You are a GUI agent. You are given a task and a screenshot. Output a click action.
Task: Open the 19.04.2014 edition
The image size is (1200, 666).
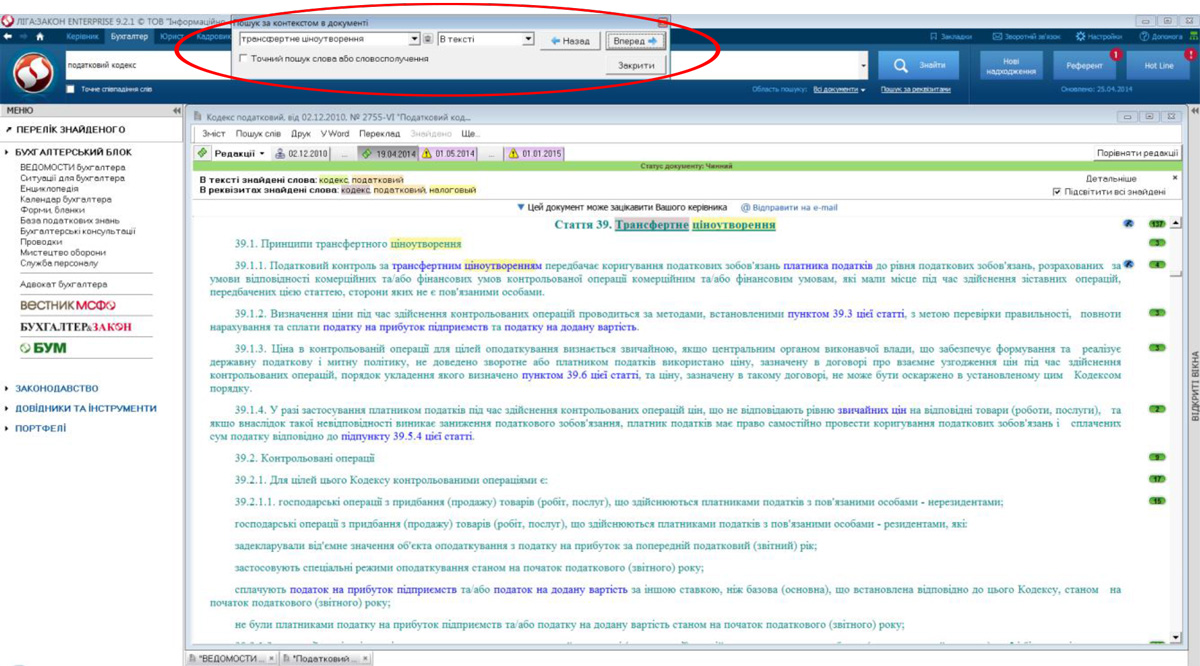coord(390,154)
